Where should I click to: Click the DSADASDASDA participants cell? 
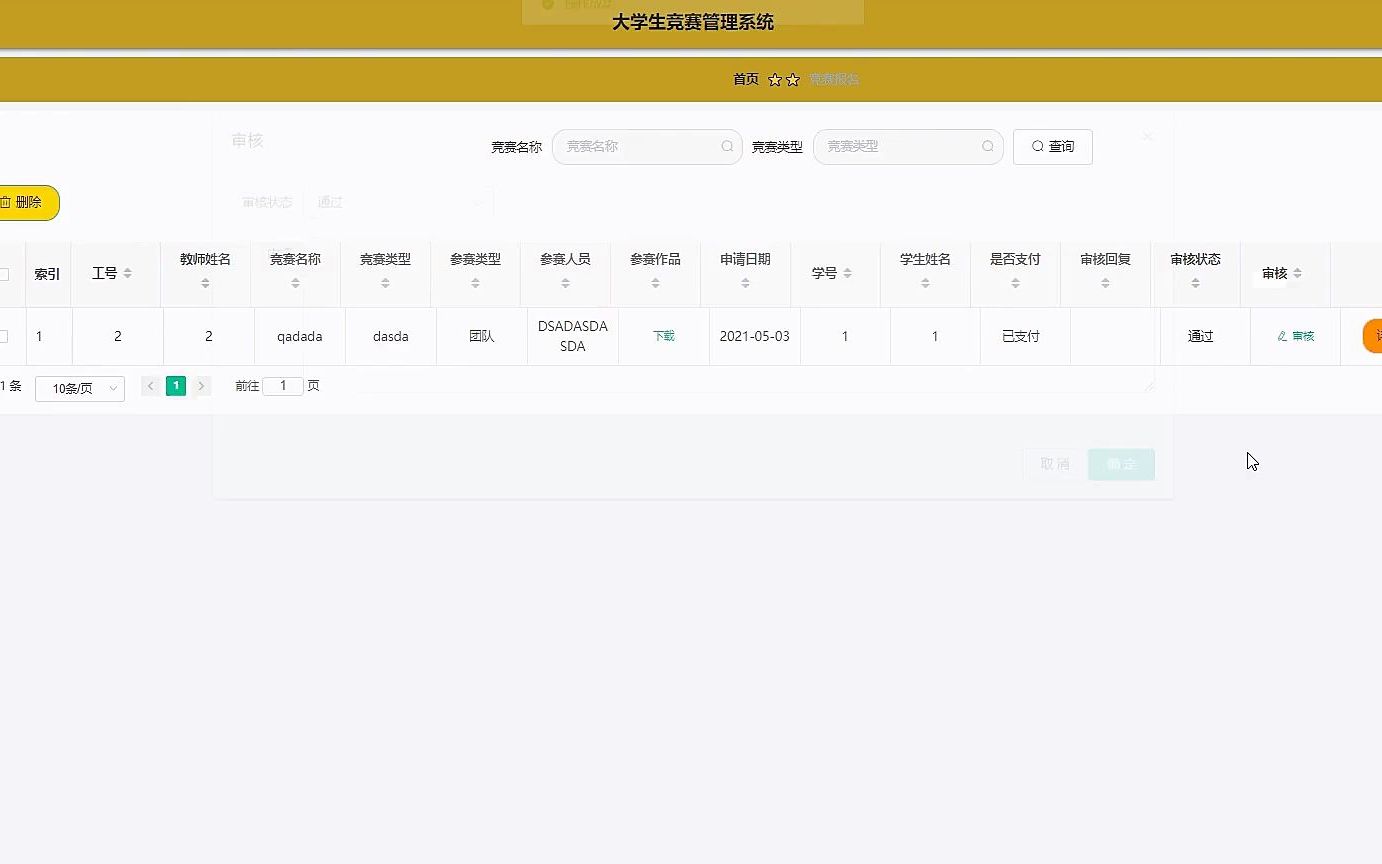[573, 337]
